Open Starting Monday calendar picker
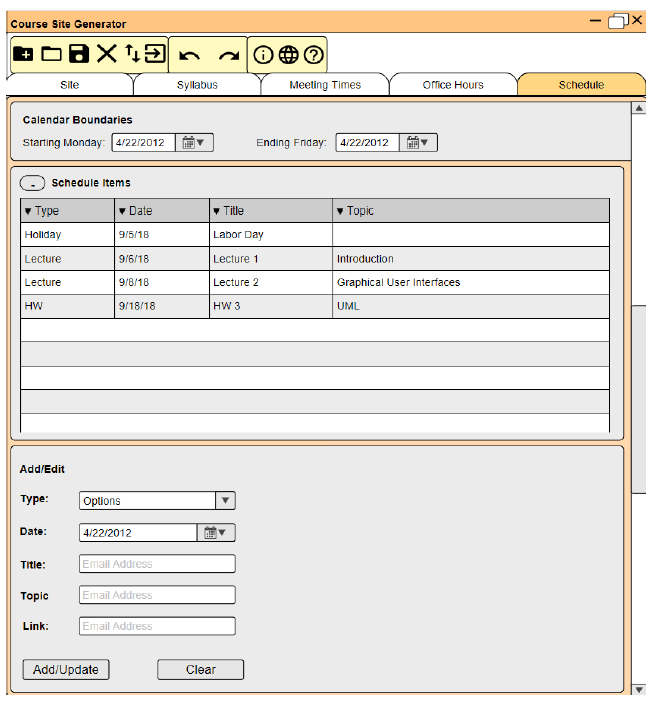The image size is (660, 702). pyautogui.click(x=194, y=143)
